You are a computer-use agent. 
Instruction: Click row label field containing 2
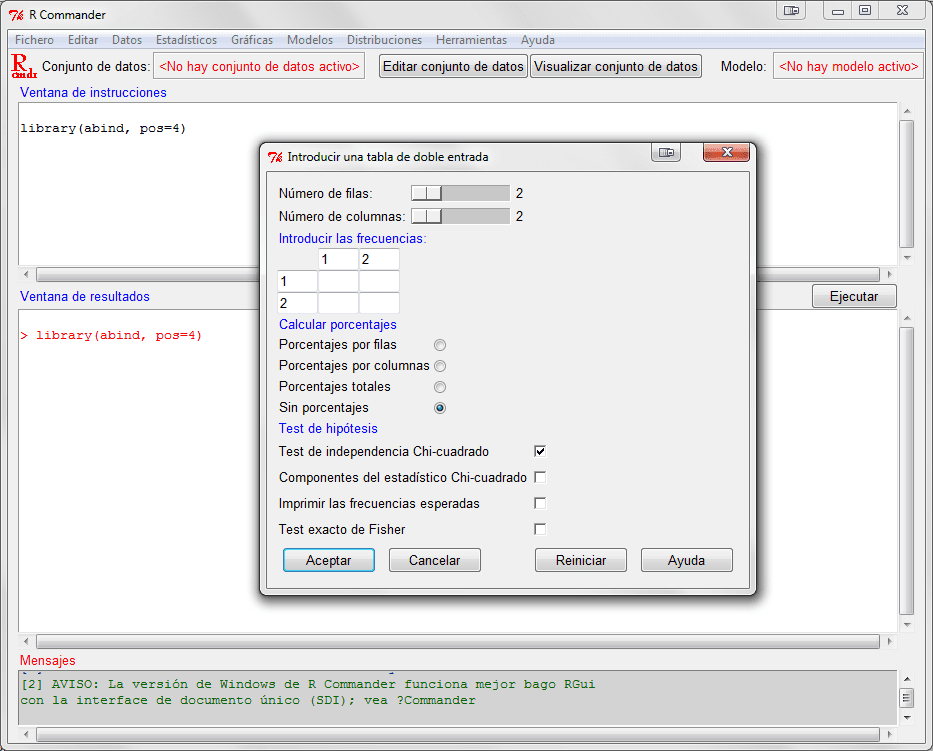pyautogui.click(x=298, y=303)
